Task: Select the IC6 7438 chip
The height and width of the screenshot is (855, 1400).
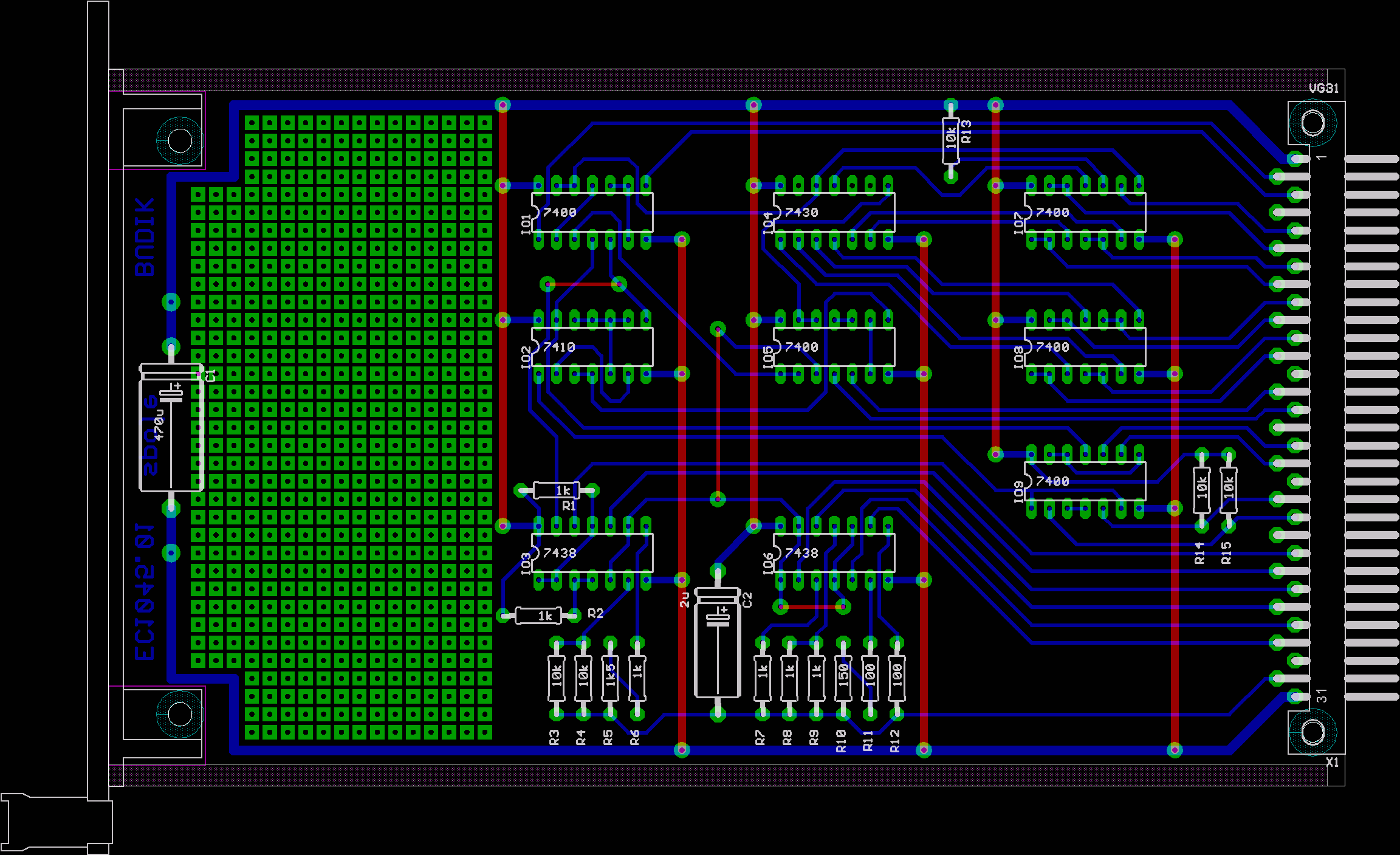Action: pyautogui.click(x=834, y=553)
